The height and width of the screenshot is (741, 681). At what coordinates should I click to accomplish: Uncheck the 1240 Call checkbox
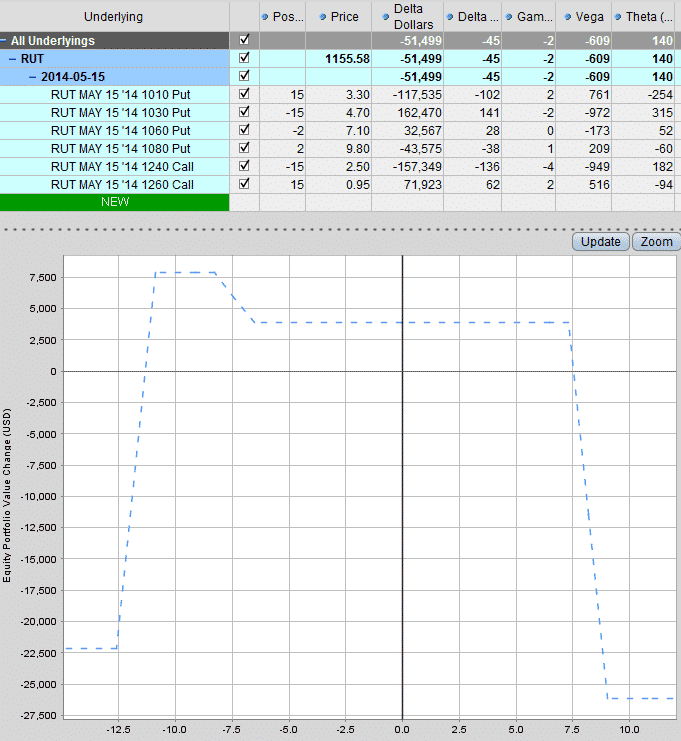pyautogui.click(x=244, y=165)
